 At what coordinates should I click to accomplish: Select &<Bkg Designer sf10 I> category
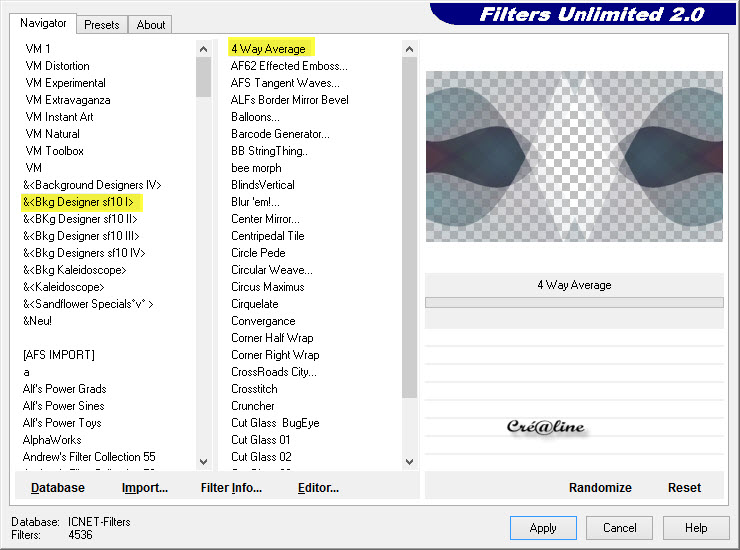click(79, 202)
